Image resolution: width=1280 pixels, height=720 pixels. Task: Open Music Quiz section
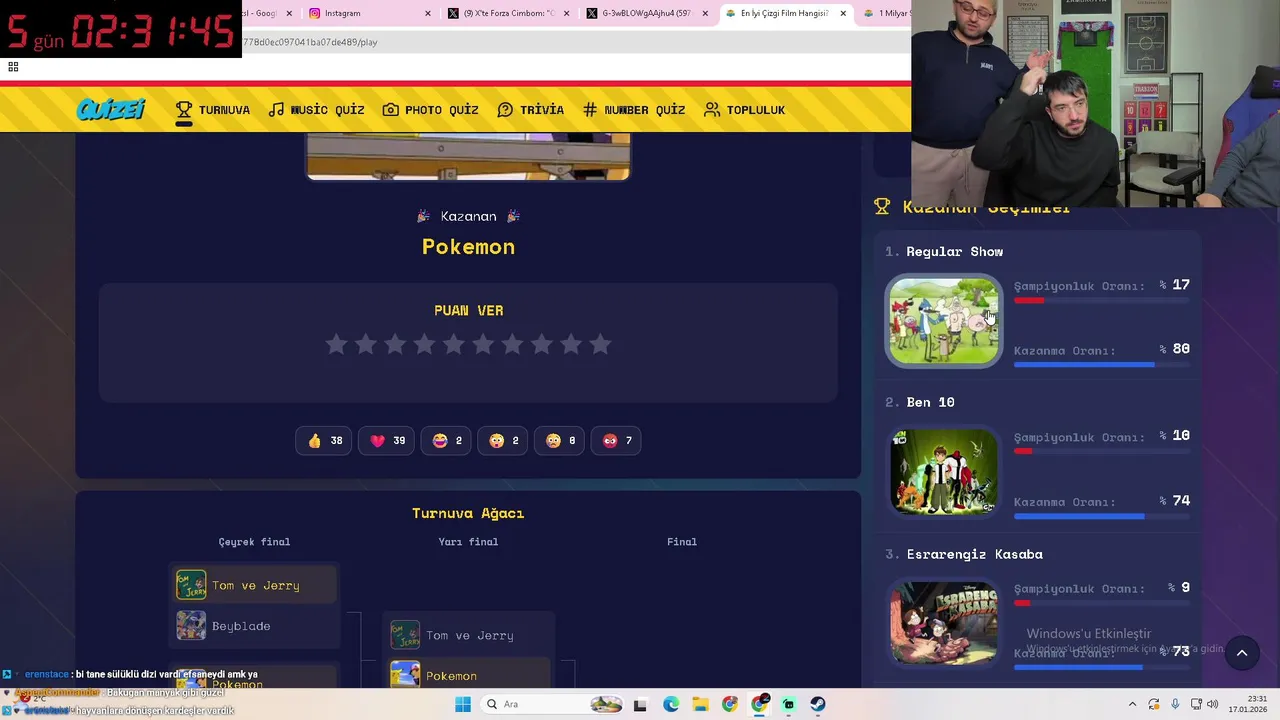(x=316, y=110)
